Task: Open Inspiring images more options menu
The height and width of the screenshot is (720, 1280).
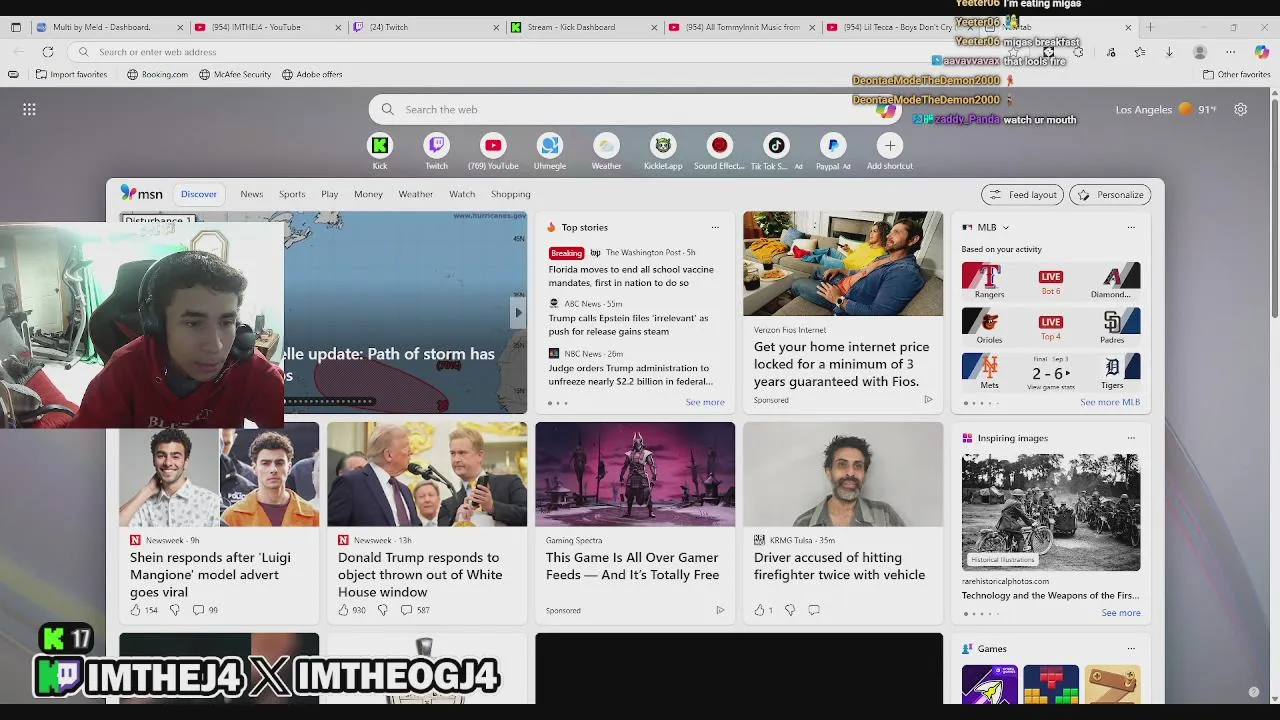Action: click(1131, 438)
